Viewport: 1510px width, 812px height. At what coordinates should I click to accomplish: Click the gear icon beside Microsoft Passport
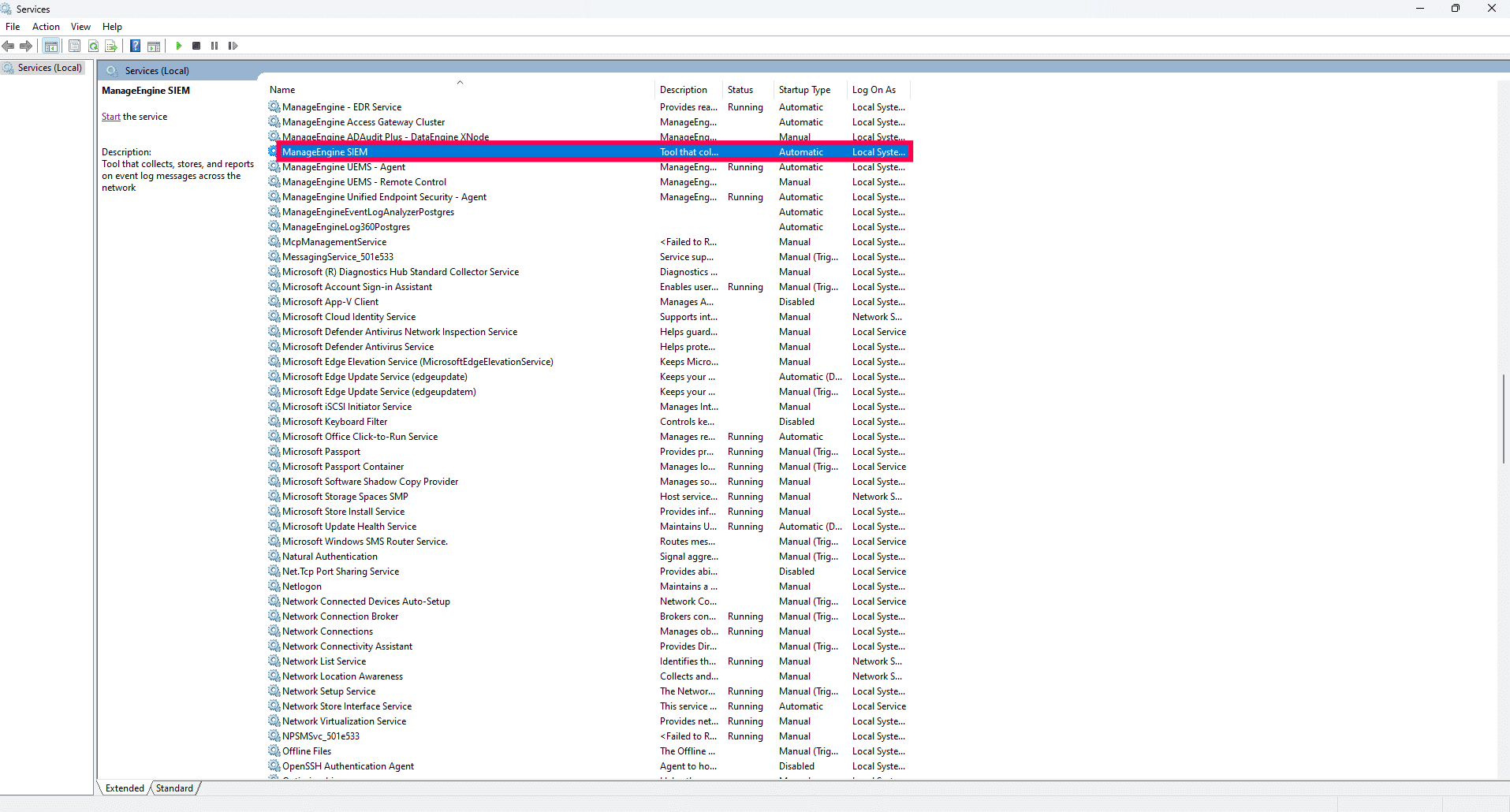274,451
